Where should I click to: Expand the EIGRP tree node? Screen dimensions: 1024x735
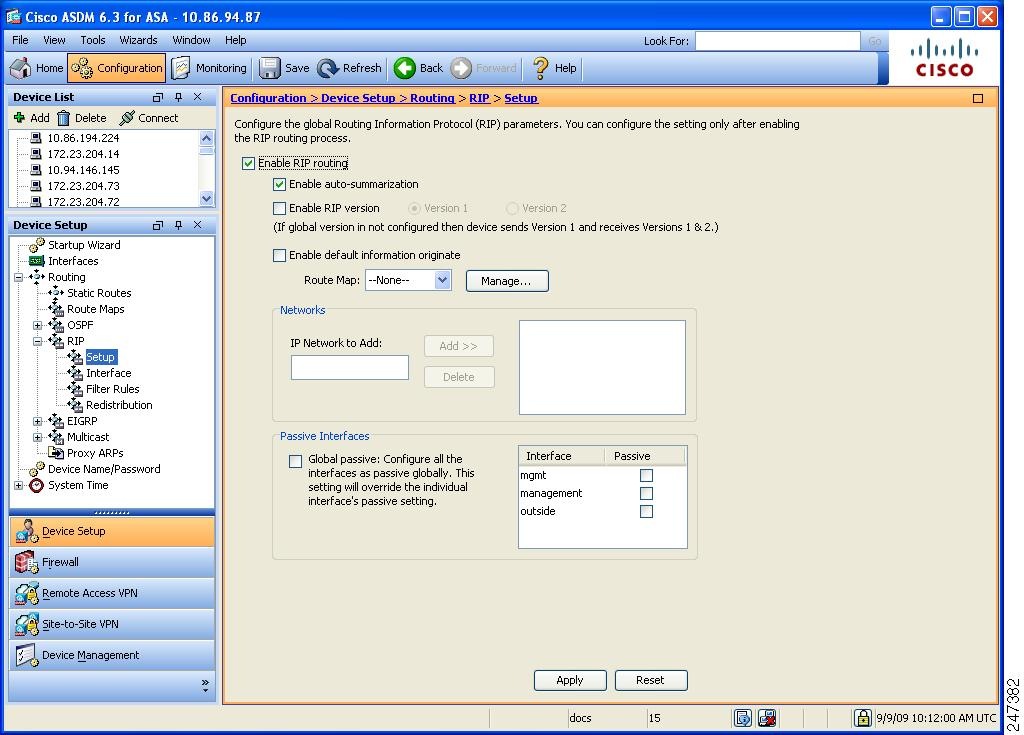pyautogui.click(x=36, y=421)
